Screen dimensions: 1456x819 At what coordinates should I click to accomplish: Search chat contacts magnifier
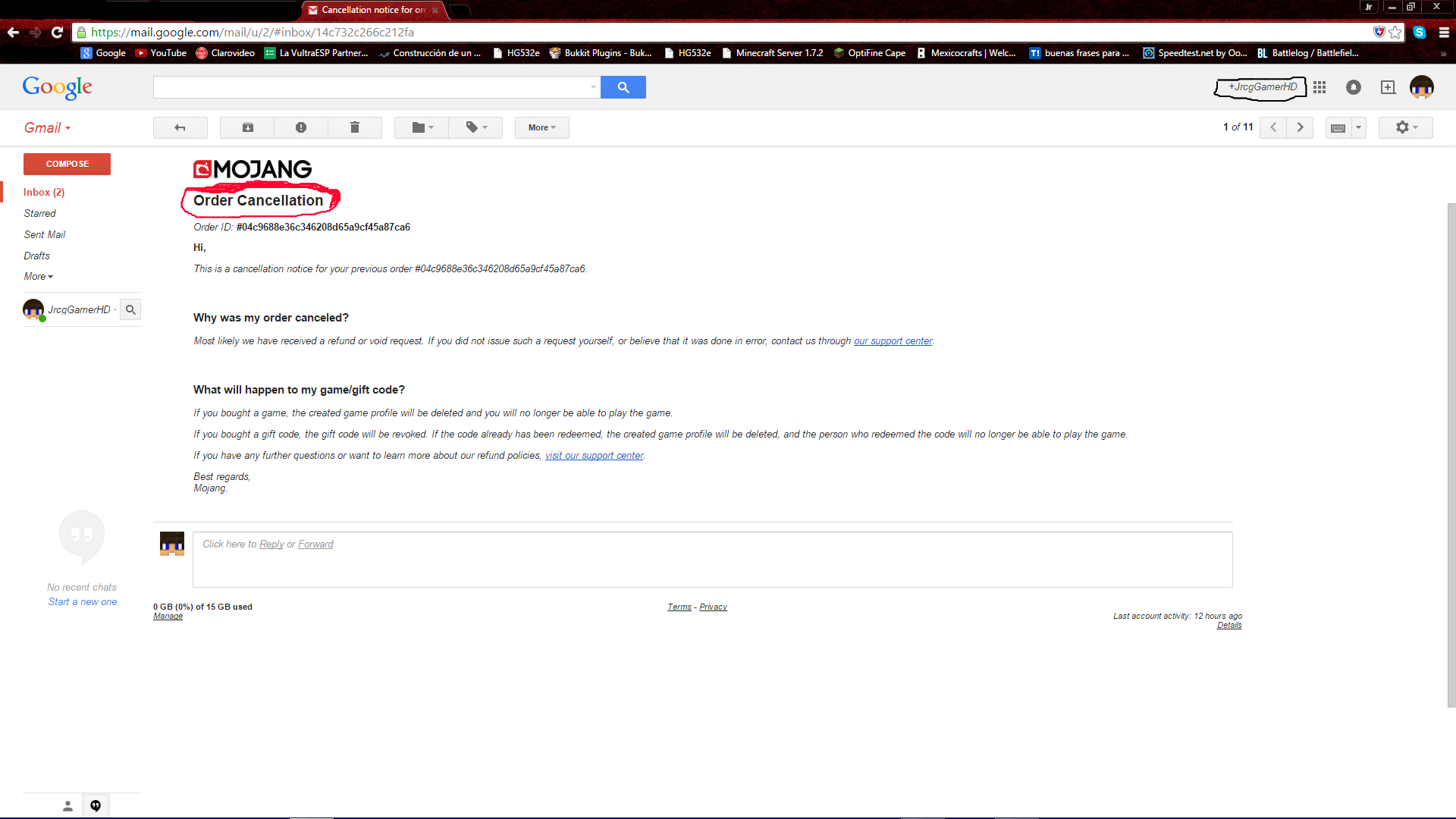click(130, 309)
